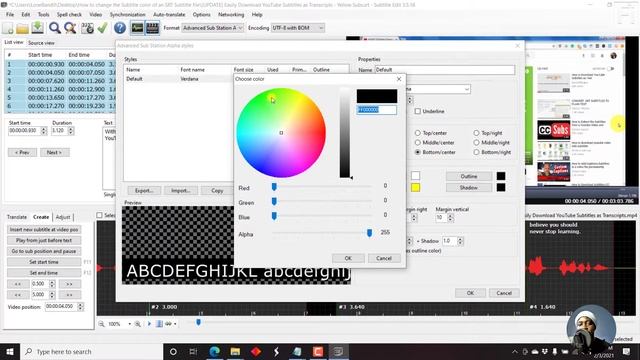The image size is (640, 360).
Task: Confirm color with OK in Choose color
Action: point(348,258)
